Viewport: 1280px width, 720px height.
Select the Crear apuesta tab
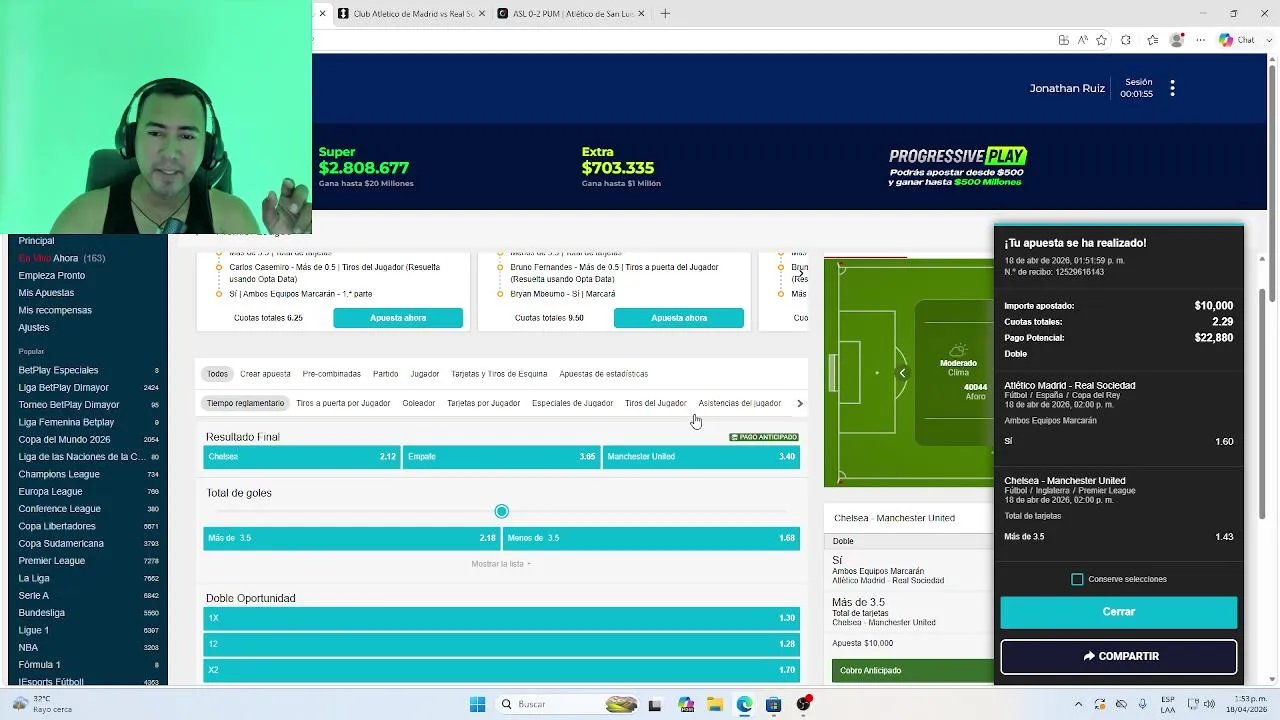[265, 374]
